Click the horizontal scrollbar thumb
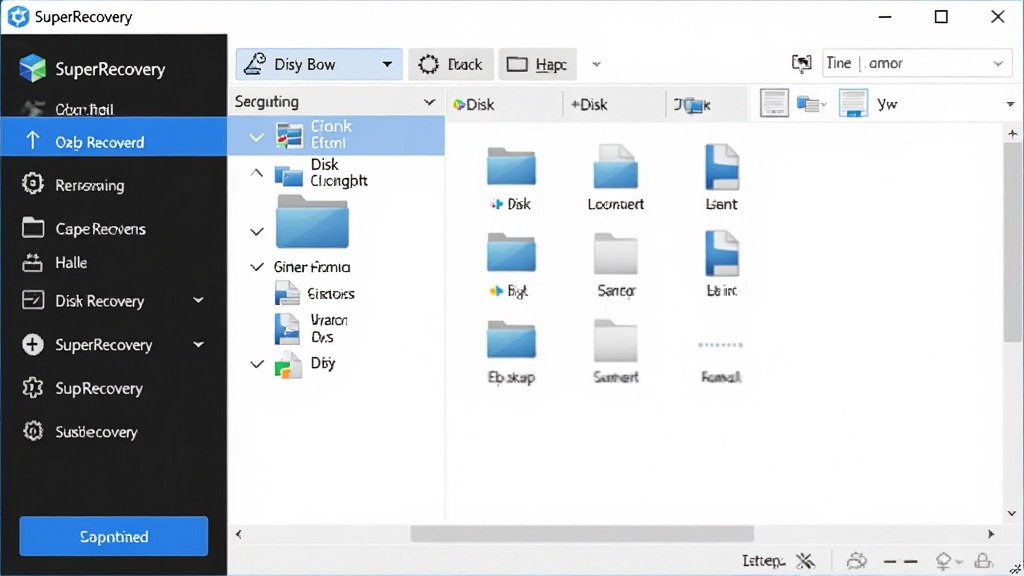The width and height of the screenshot is (1024, 576). coord(582,534)
